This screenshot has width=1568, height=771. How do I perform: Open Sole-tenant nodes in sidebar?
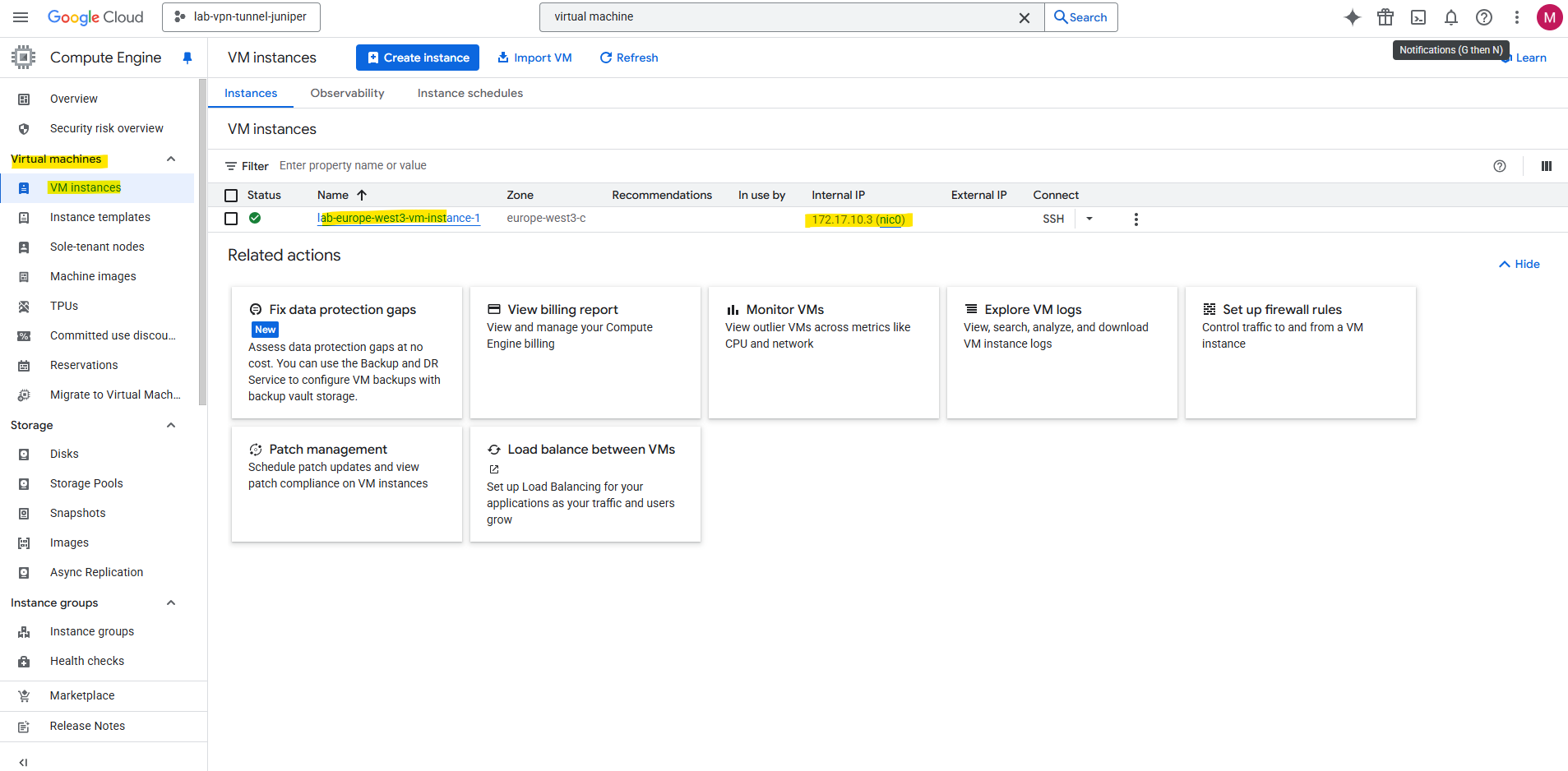(97, 247)
